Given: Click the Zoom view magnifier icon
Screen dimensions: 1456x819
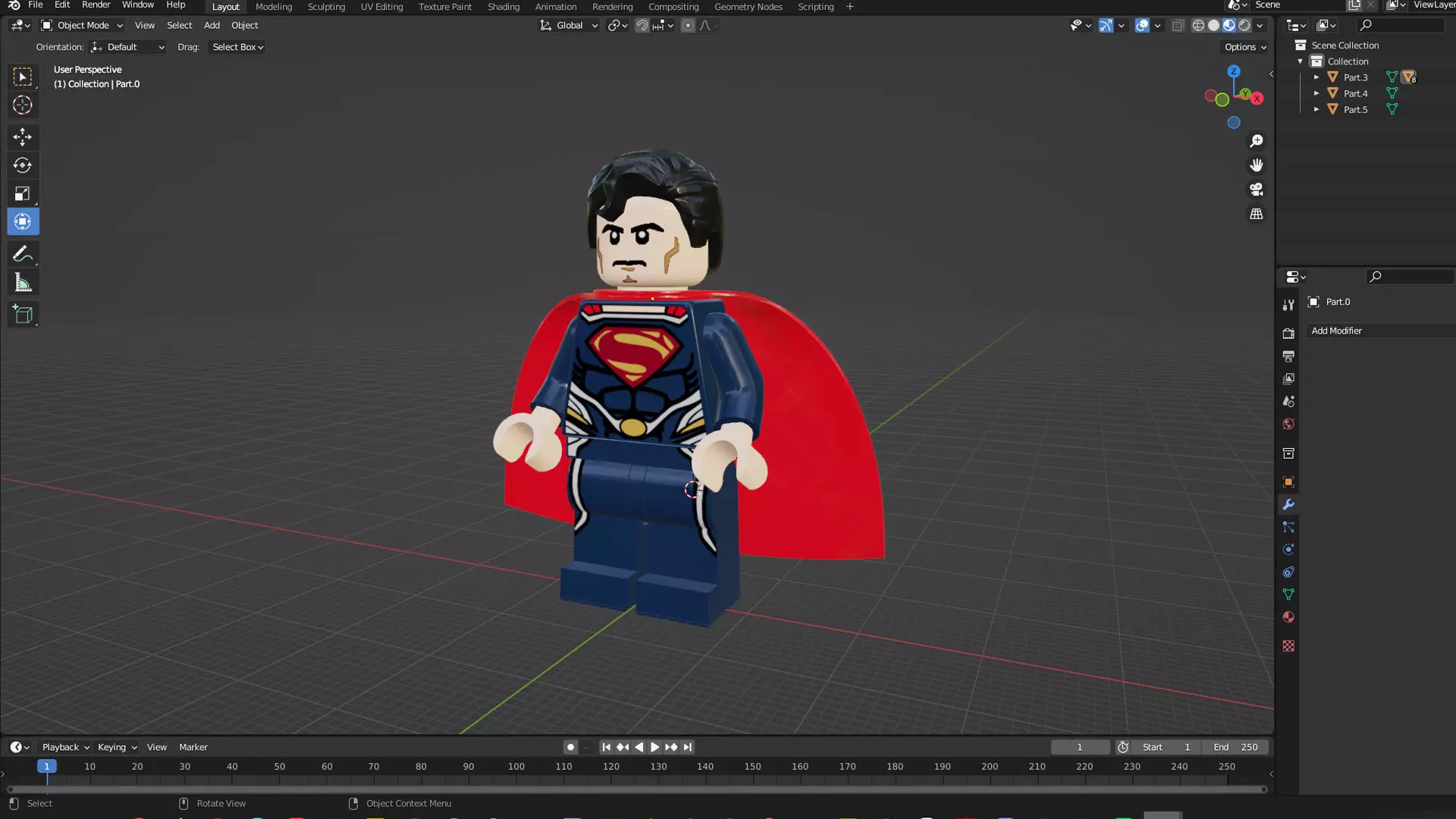Looking at the screenshot, I should 1257,141.
